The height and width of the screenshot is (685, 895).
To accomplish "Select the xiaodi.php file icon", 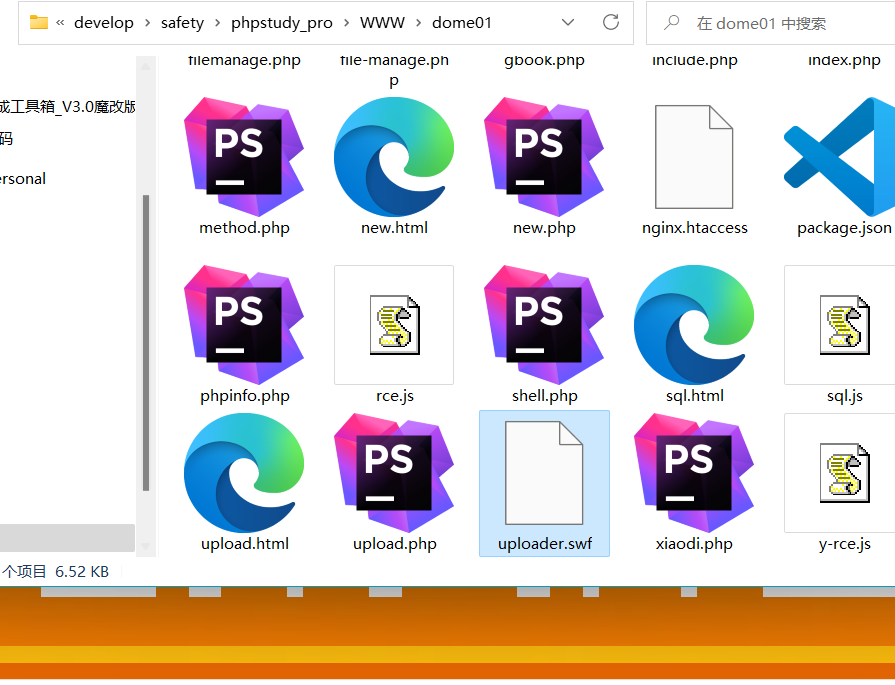I will (694, 473).
